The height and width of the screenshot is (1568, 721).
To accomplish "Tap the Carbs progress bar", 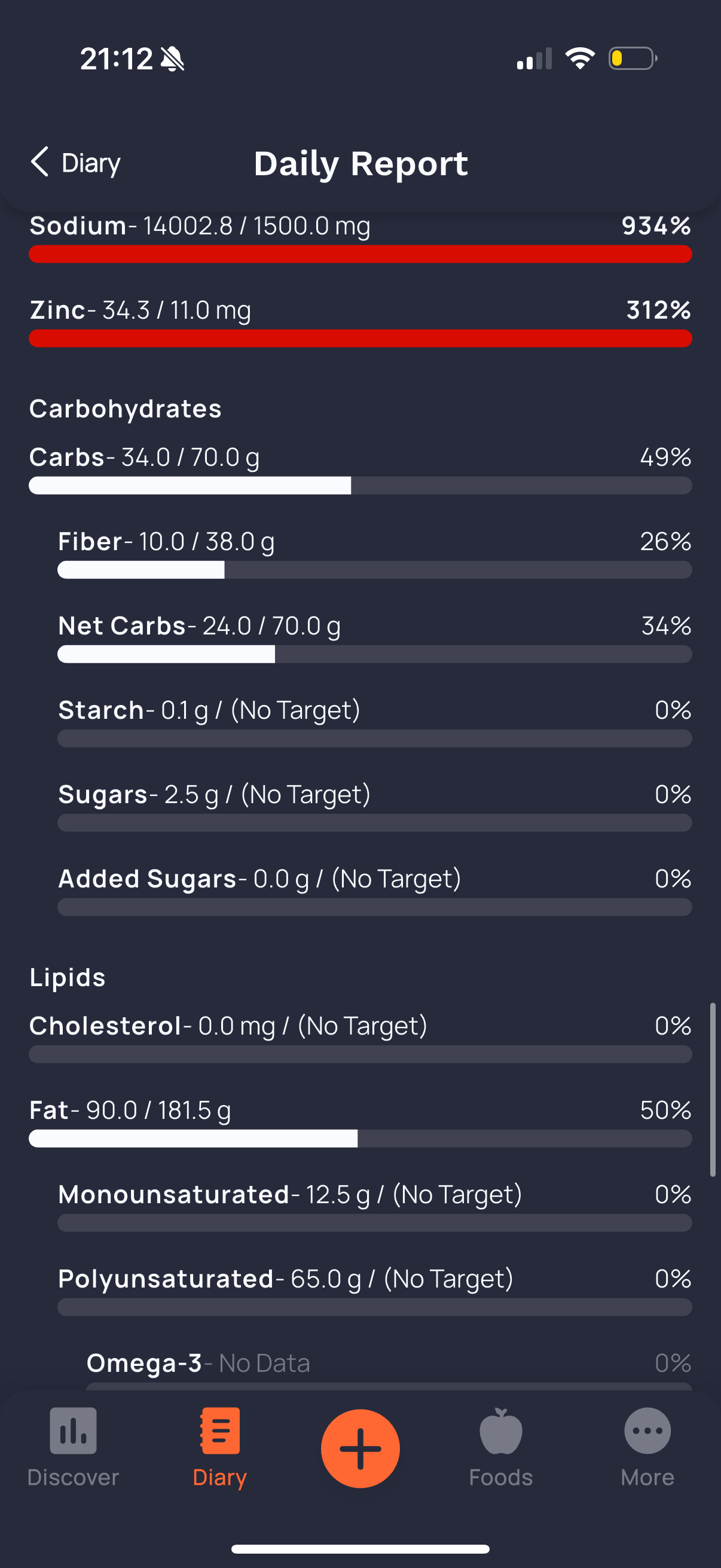I will coord(360,486).
